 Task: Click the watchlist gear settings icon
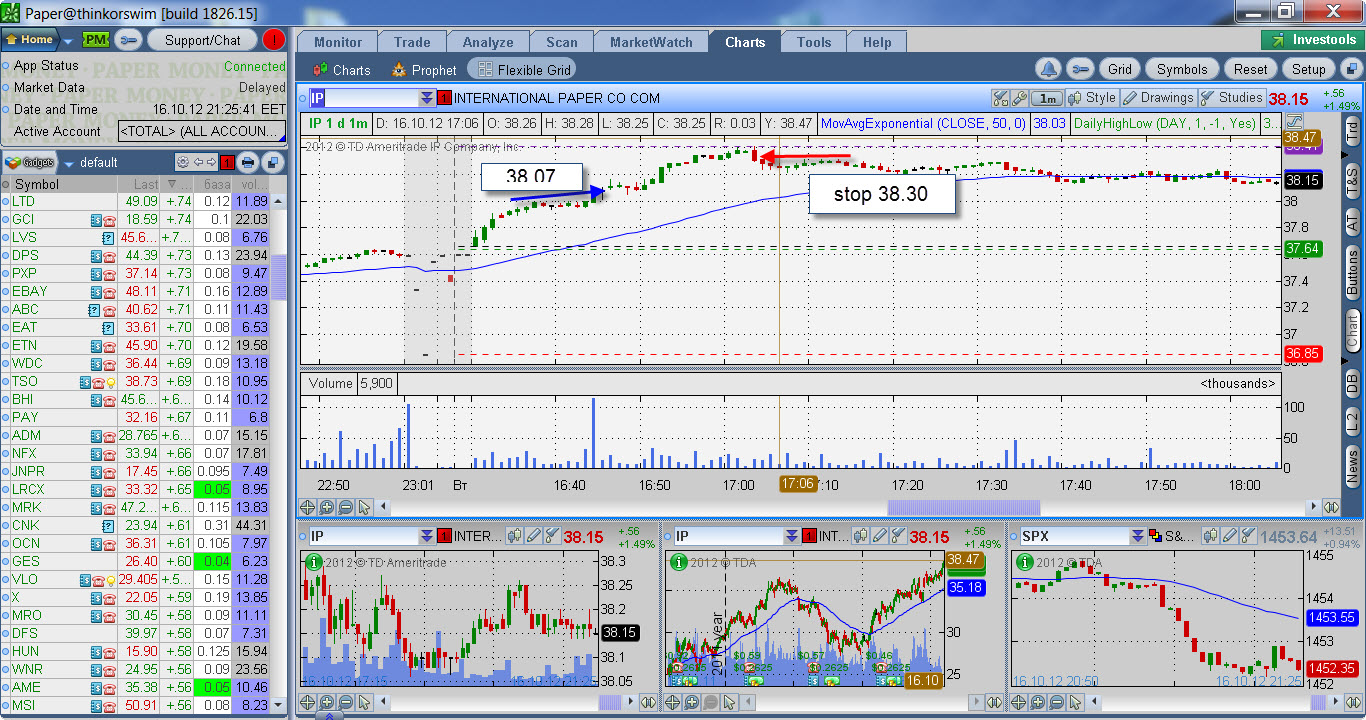point(183,162)
